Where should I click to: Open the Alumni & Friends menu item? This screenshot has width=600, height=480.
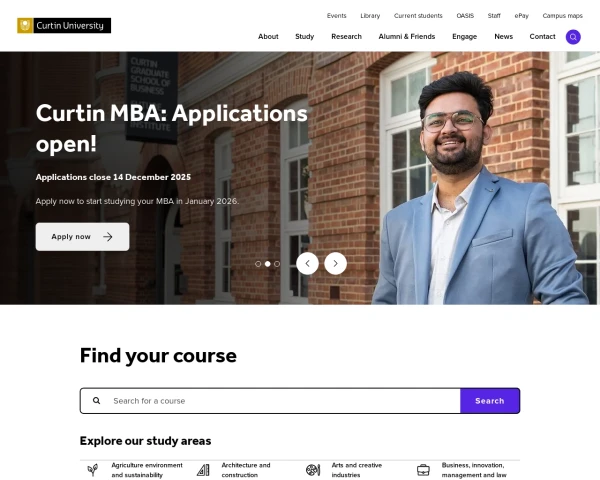click(407, 36)
